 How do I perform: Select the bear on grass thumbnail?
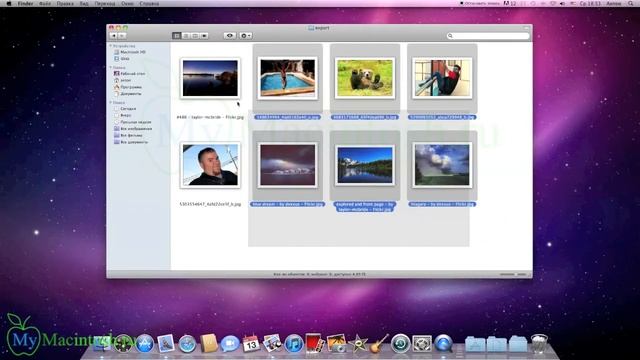(365, 78)
